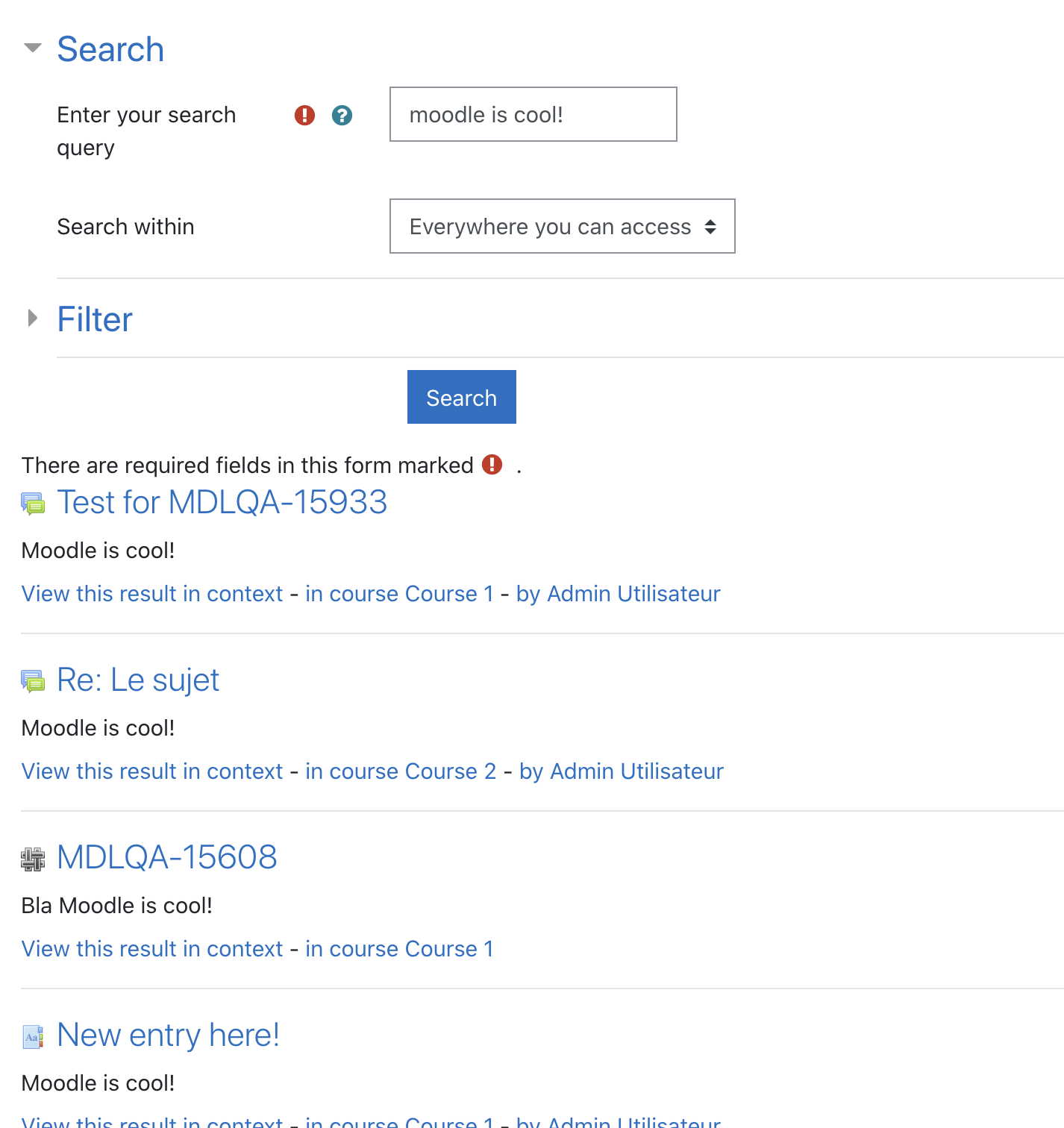Click the forum icon next to Test for MDLQA-15933
1064x1128 pixels.
point(33,504)
